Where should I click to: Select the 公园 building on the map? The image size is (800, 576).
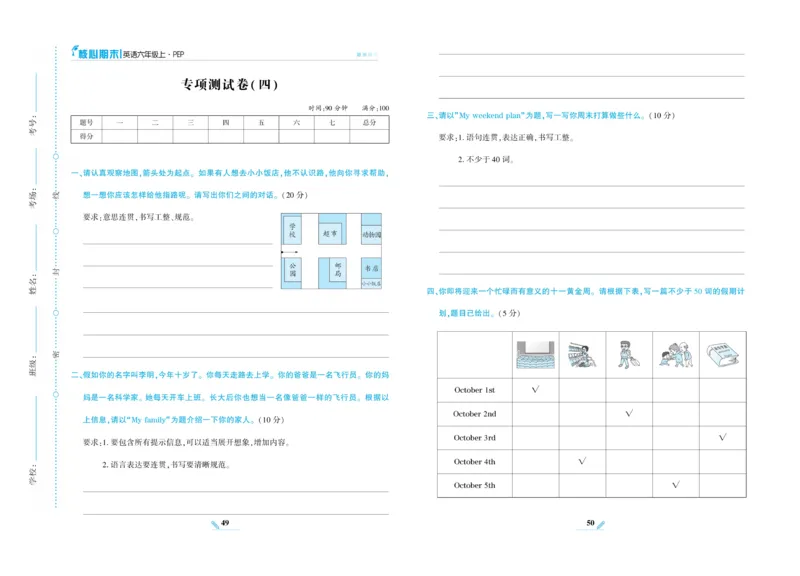[293, 270]
